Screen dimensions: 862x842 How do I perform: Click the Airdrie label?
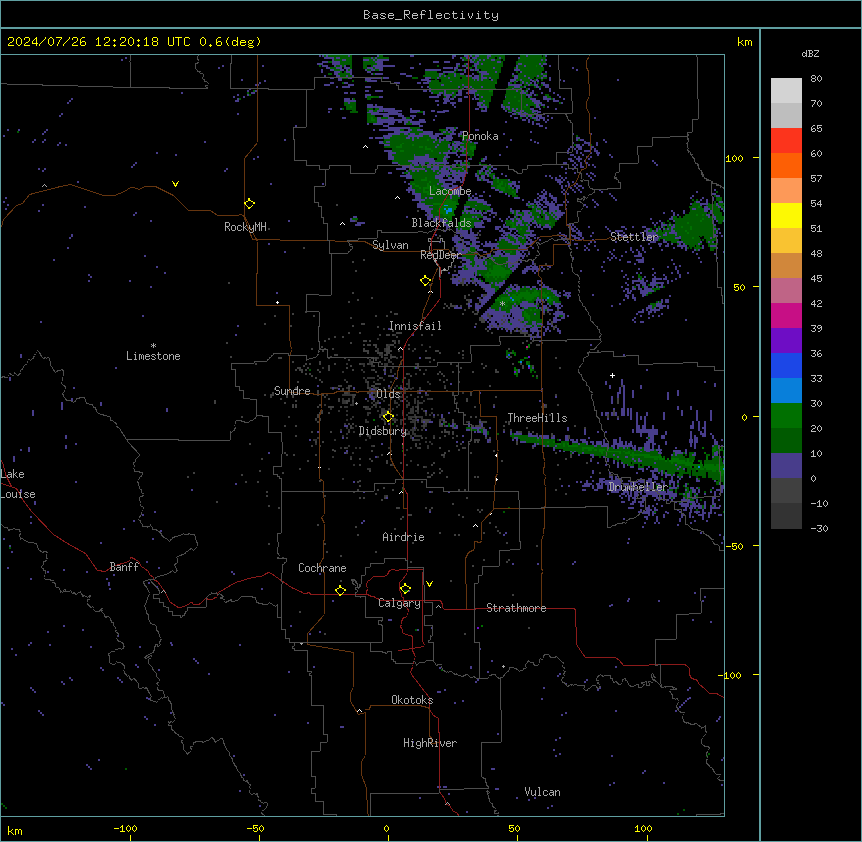pyautogui.click(x=403, y=537)
